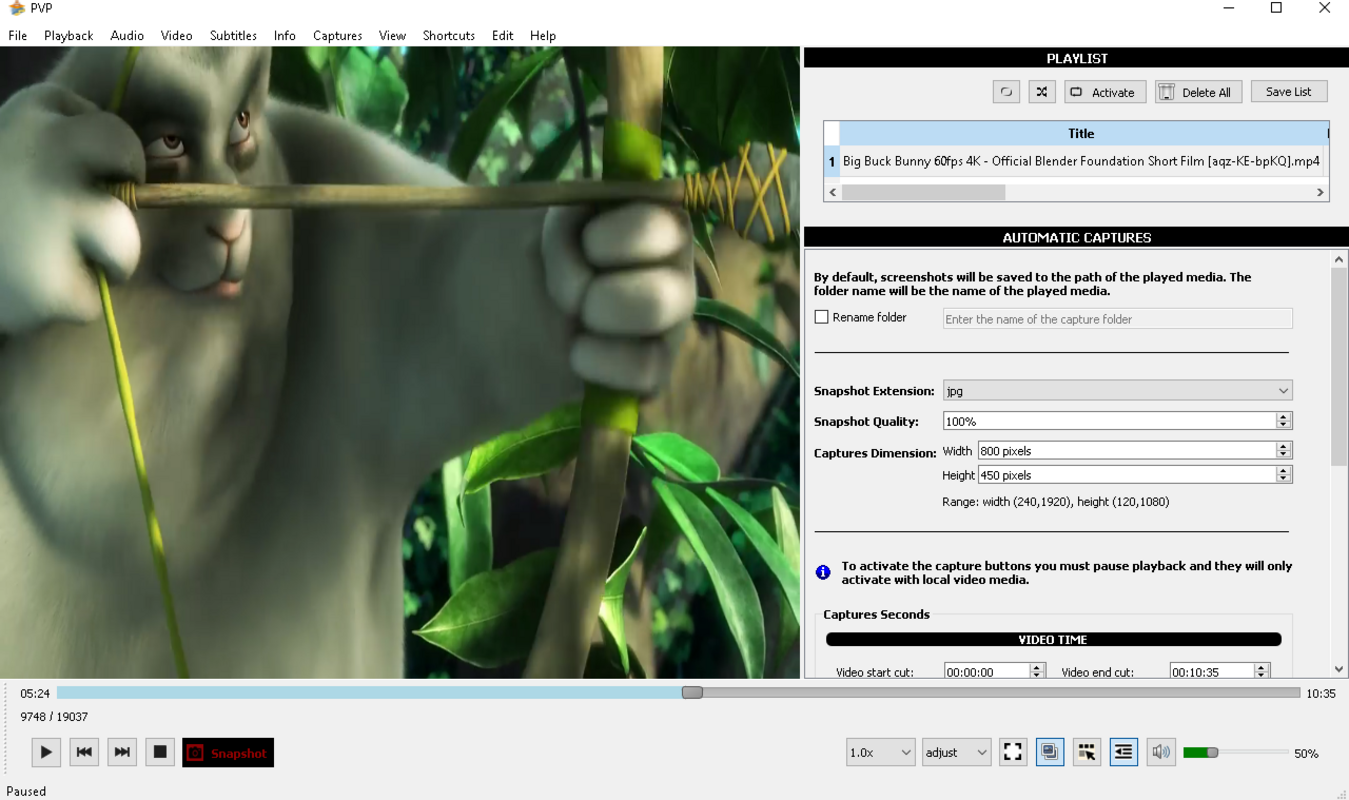
Task: Increase capture Height with up arrow
Action: [x=1284, y=470]
